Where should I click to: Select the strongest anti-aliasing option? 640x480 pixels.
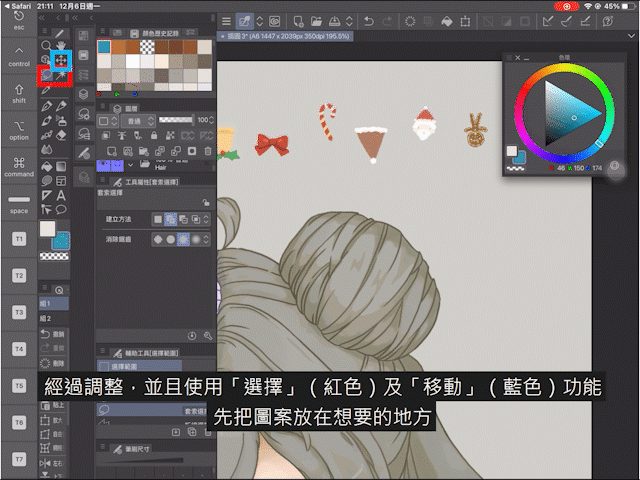196,239
